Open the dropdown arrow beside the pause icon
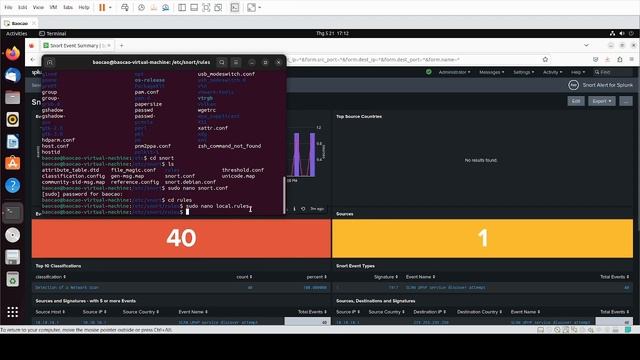 [110, 7]
